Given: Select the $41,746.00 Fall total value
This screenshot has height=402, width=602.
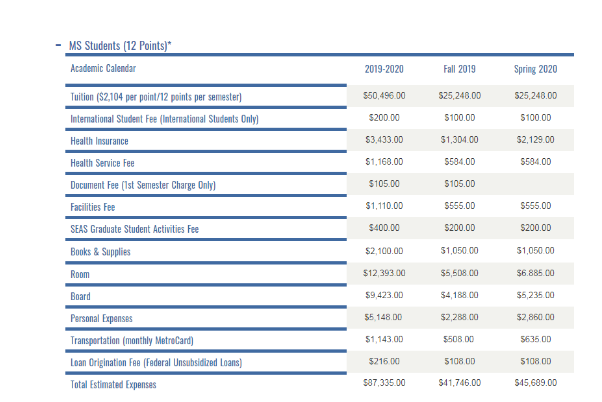Looking at the screenshot, I should coord(460,383).
